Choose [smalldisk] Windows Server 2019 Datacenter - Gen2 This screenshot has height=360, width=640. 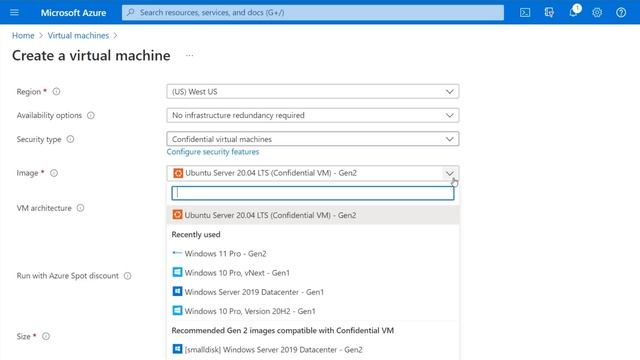point(313,349)
